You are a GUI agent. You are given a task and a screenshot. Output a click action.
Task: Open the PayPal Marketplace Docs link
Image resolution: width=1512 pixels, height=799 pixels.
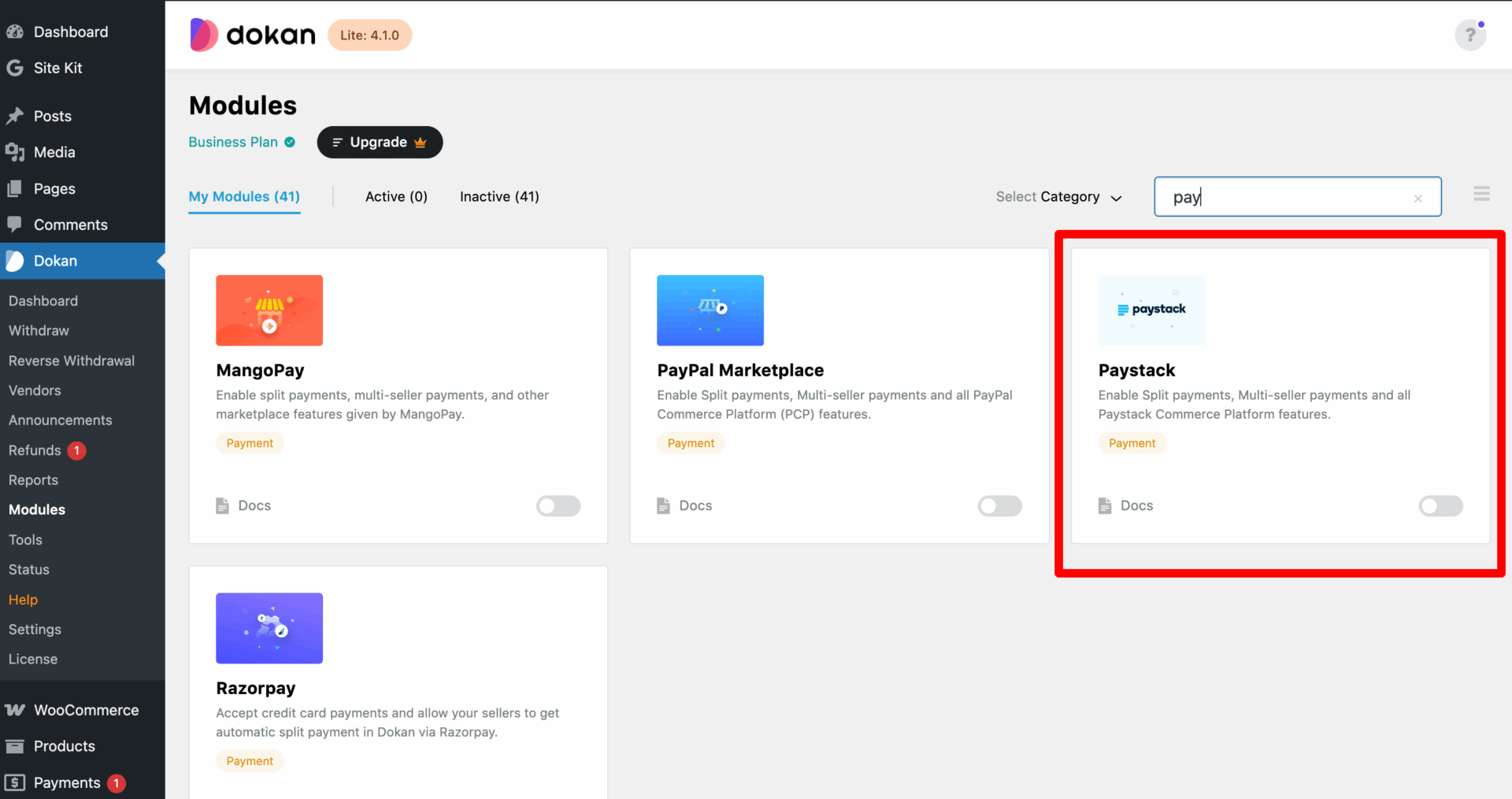pyautogui.click(x=695, y=506)
